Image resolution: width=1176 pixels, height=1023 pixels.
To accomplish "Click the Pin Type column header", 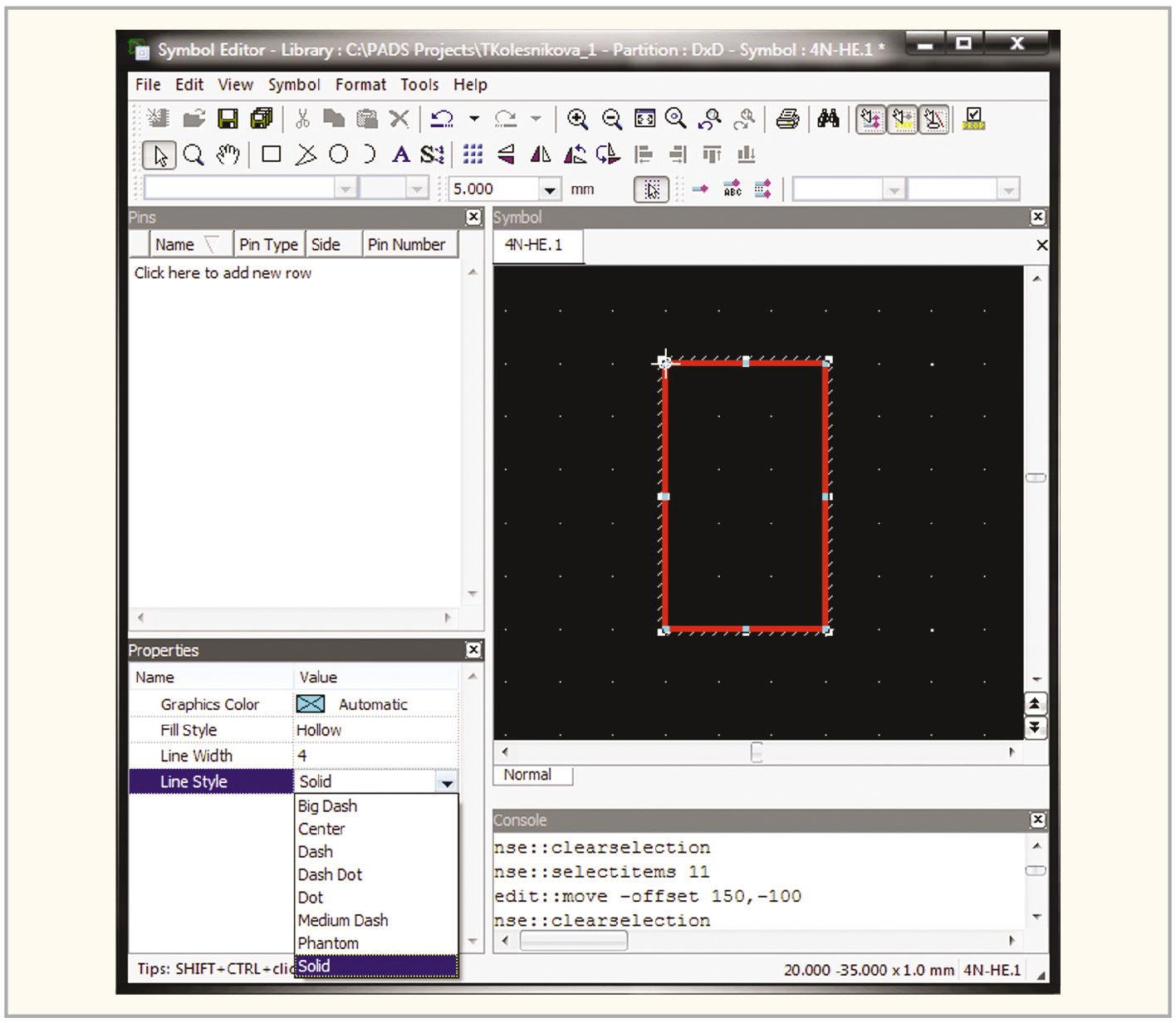I will tap(268, 245).
